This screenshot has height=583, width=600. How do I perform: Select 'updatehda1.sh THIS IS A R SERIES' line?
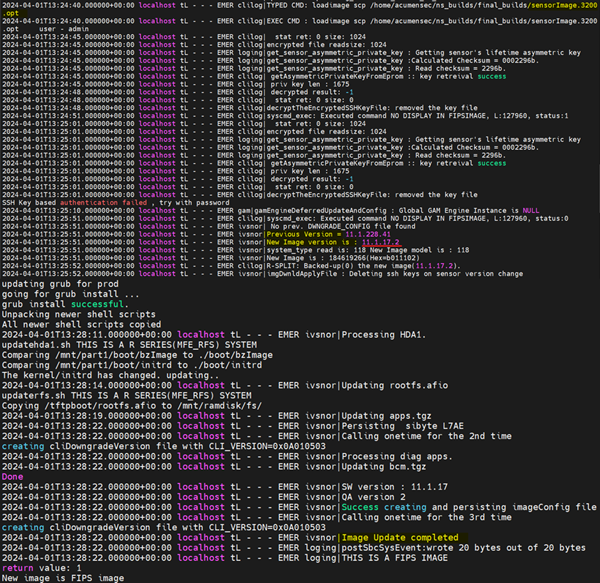[x=129, y=345]
